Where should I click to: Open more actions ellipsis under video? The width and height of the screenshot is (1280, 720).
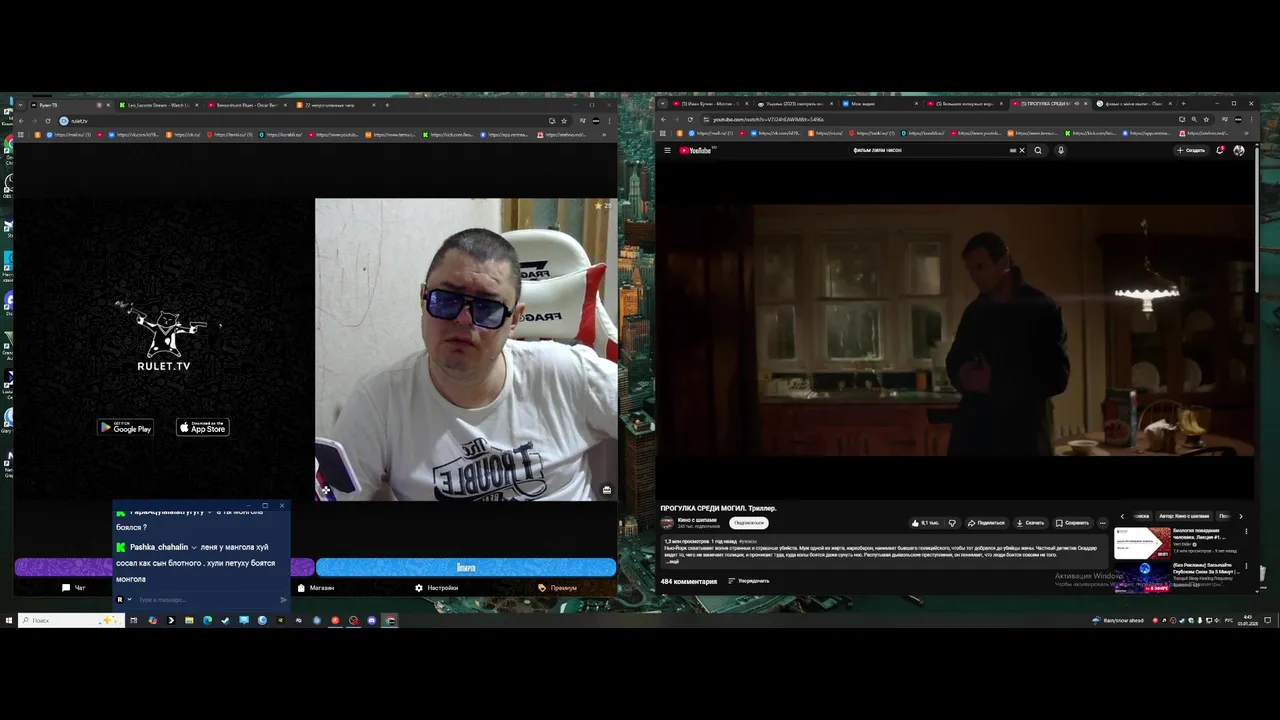[1103, 523]
